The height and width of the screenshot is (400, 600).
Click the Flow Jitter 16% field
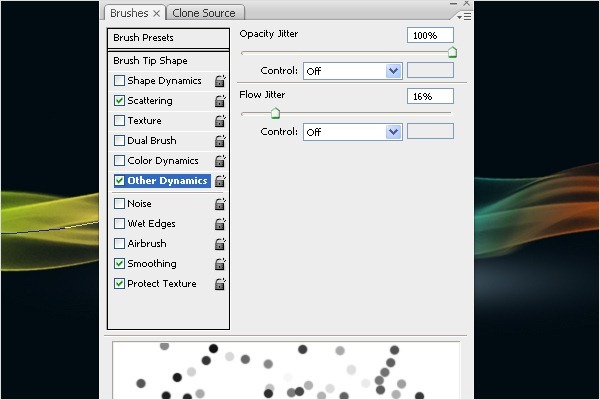click(x=430, y=96)
